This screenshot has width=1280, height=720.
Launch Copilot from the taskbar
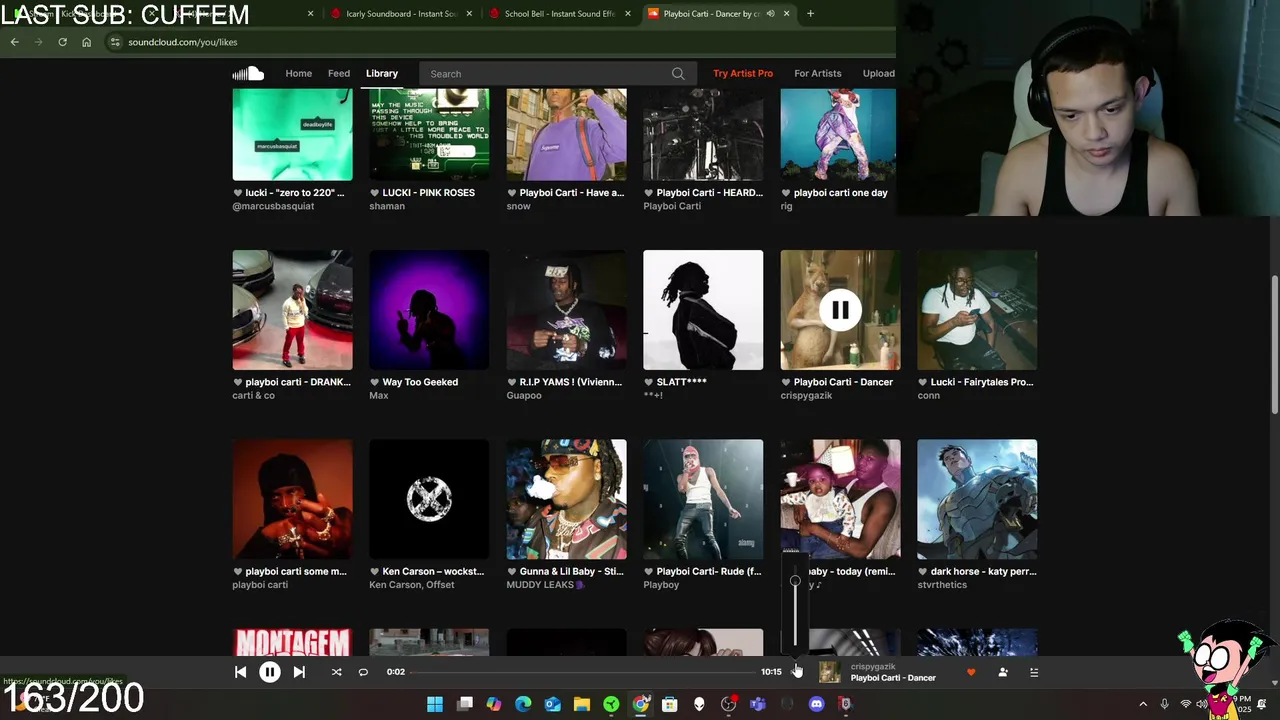(x=494, y=704)
